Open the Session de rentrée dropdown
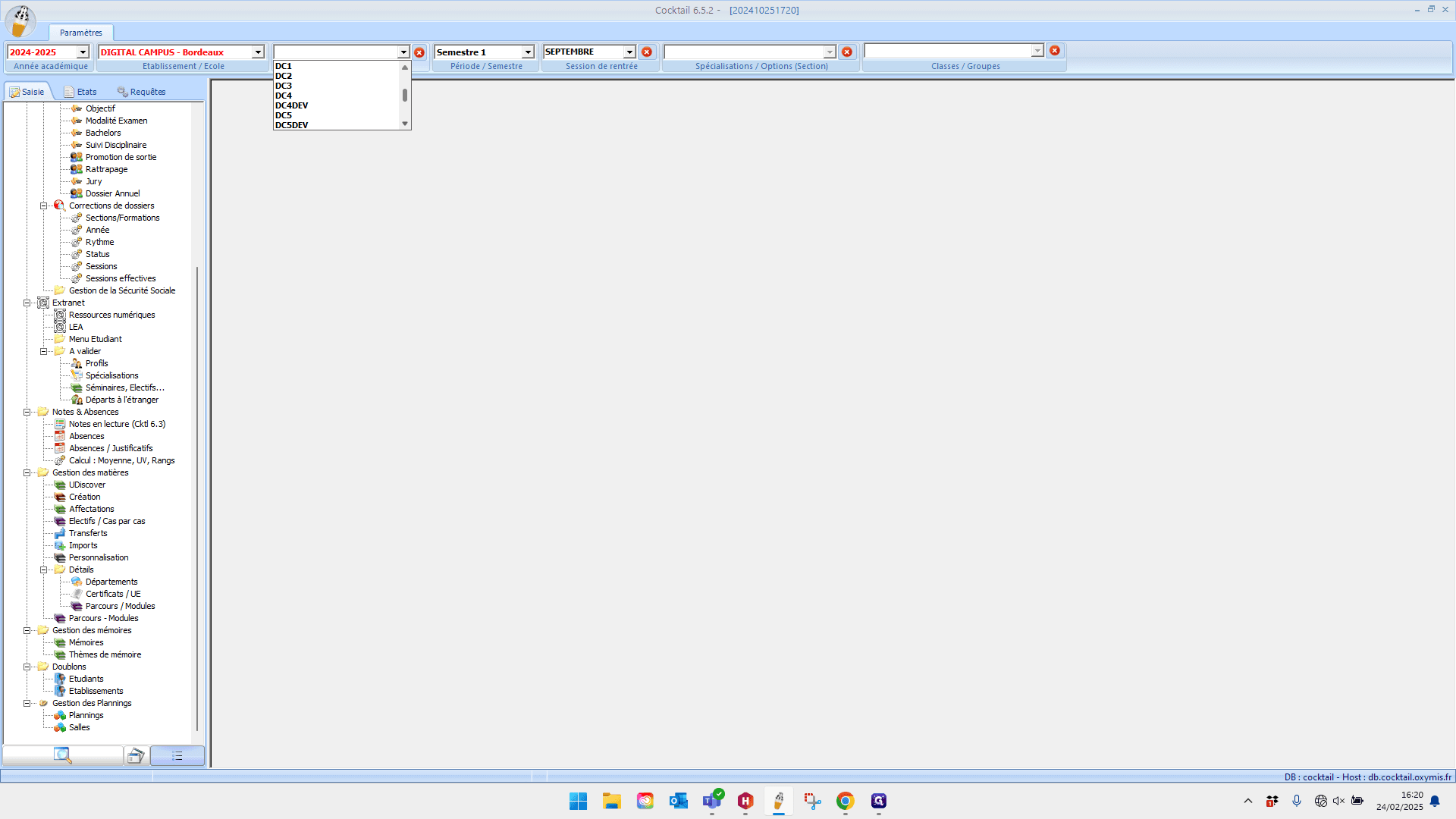 (x=629, y=52)
